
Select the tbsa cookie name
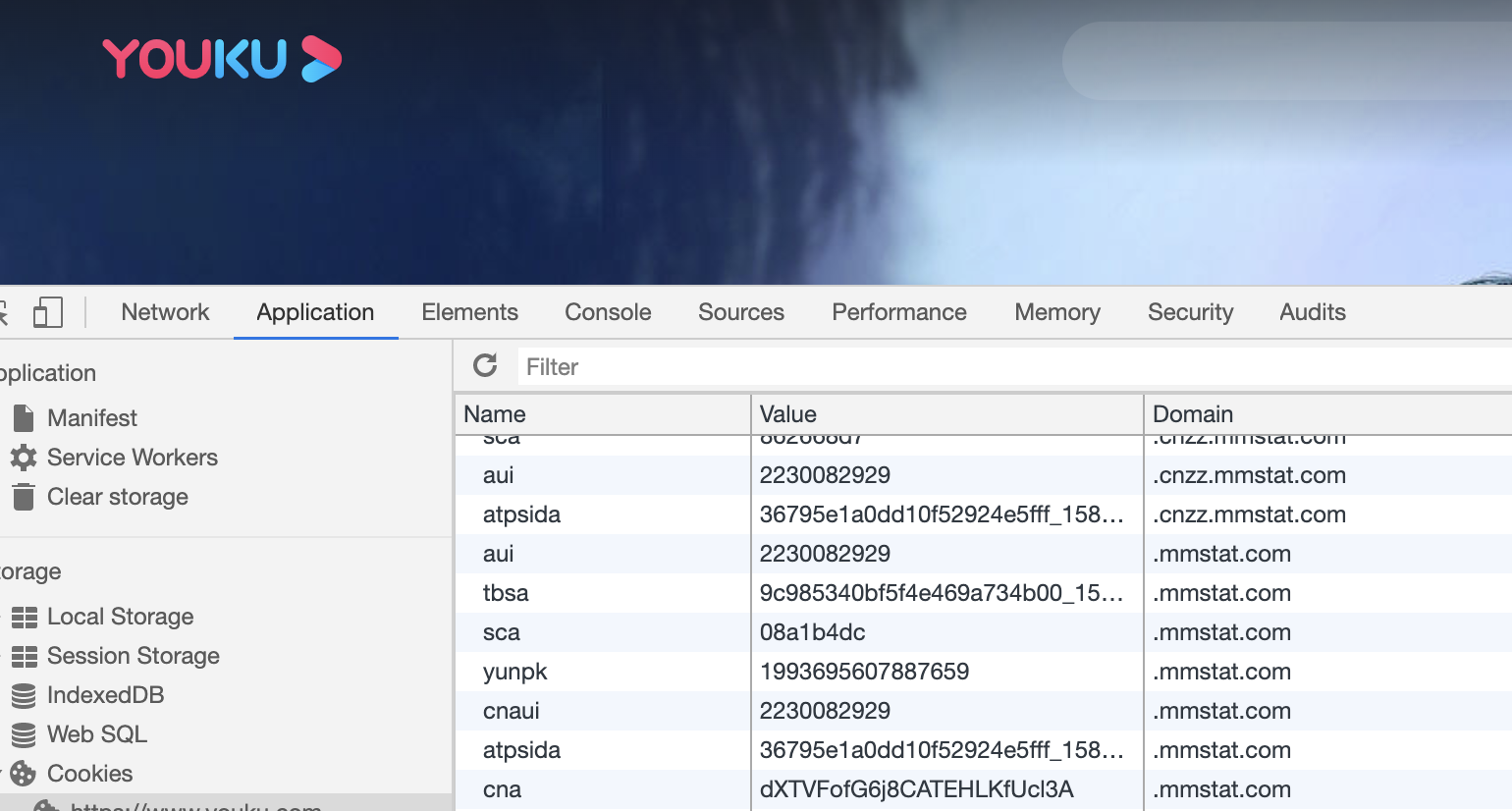506,593
